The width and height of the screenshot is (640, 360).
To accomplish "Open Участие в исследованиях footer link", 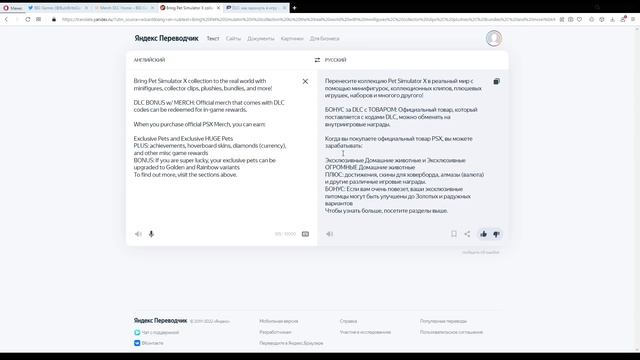I will [365, 332].
